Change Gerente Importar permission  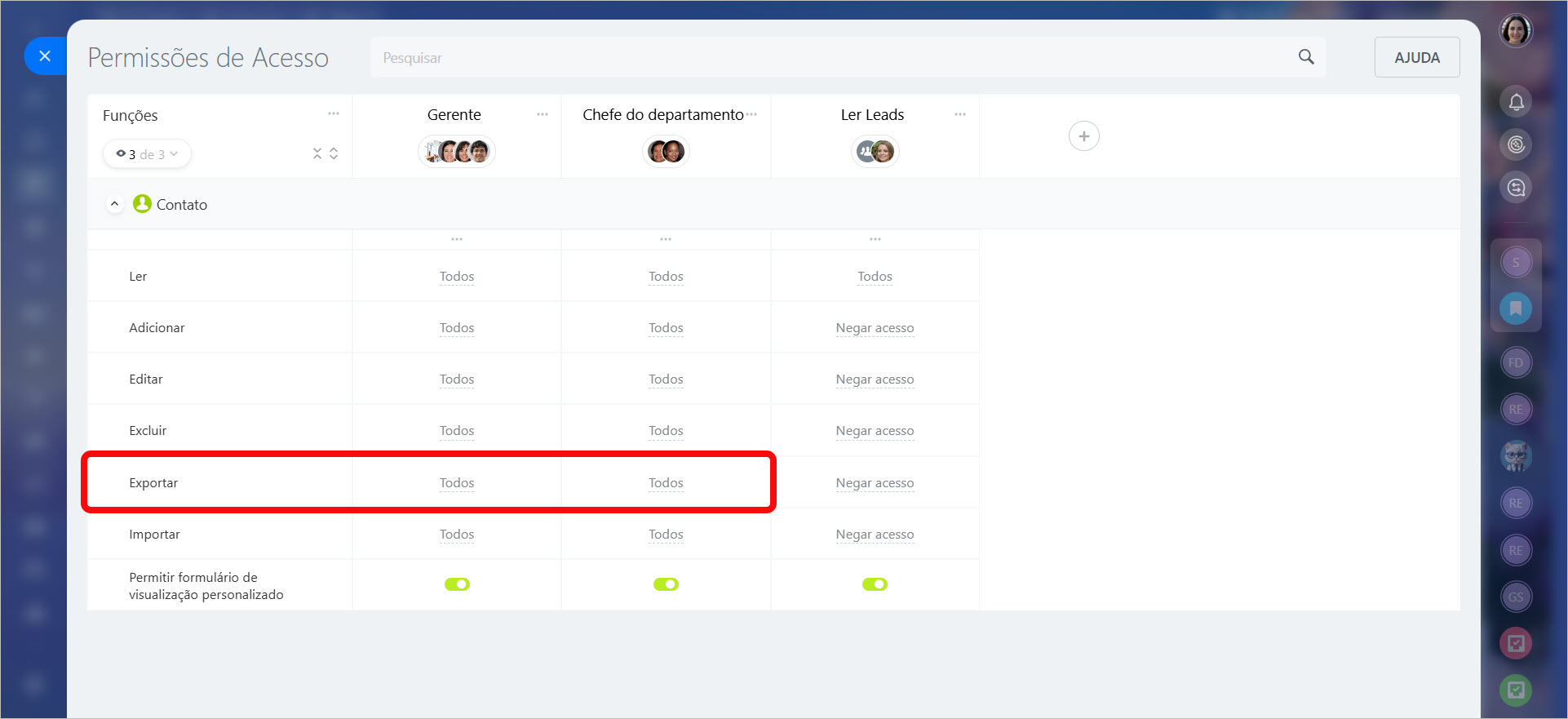point(457,535)
